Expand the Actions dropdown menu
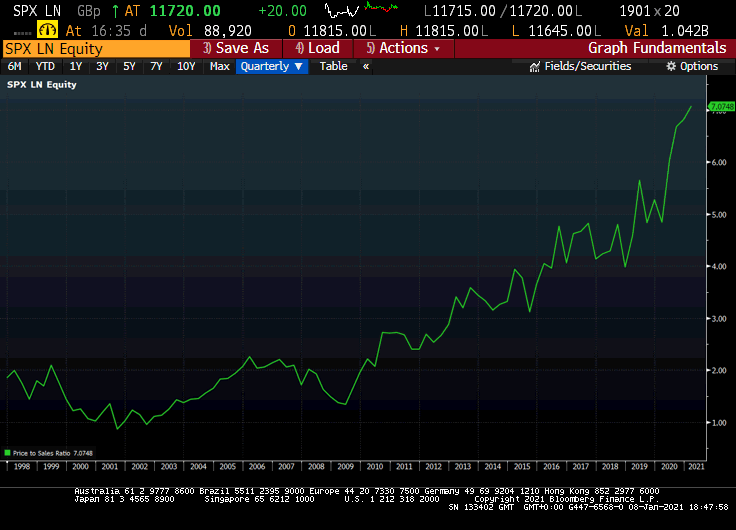 tap(404, 48)
